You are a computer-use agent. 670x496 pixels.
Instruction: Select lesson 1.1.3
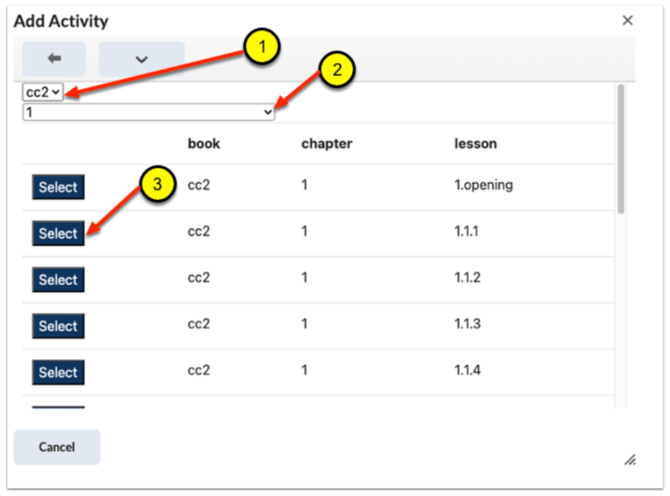click(x=58, y=326)
